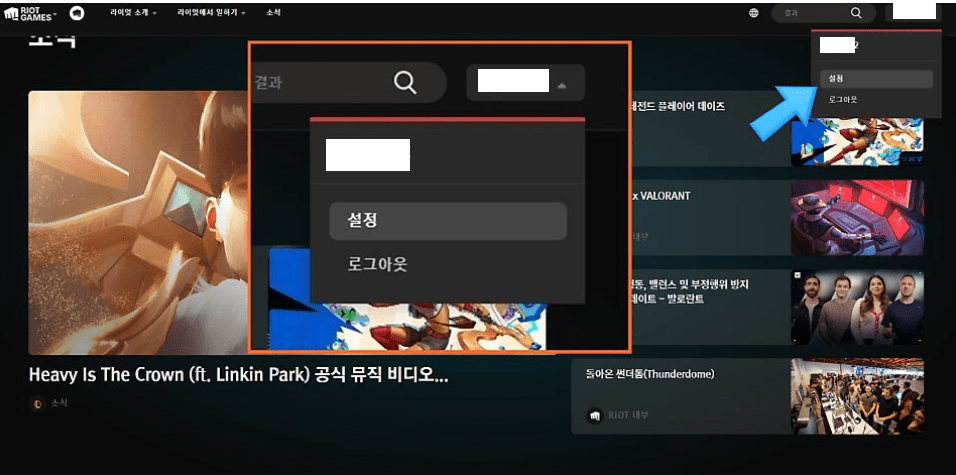Open the VALORANT article thumbnail image

coord(857,218)
